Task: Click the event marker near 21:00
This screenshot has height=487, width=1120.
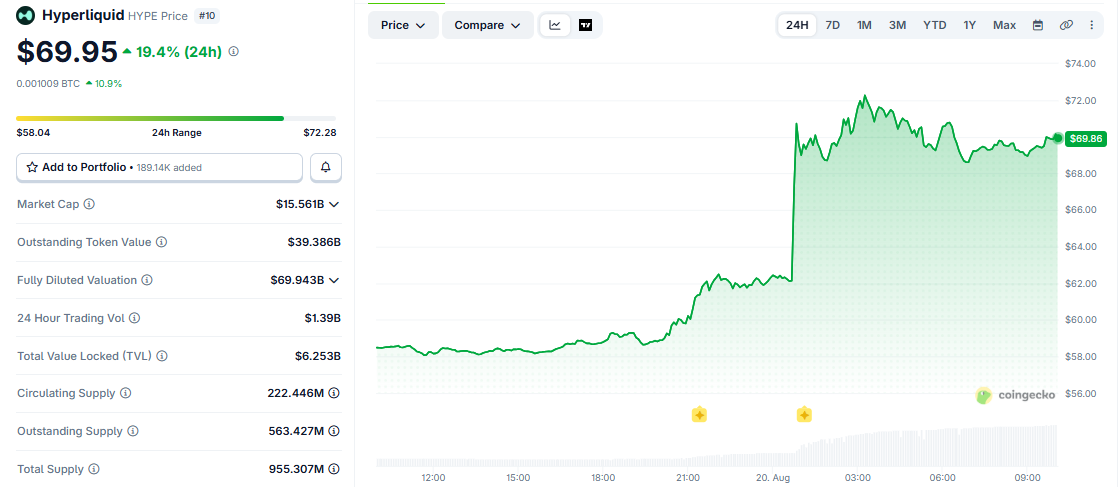Action: pos(699,415)
